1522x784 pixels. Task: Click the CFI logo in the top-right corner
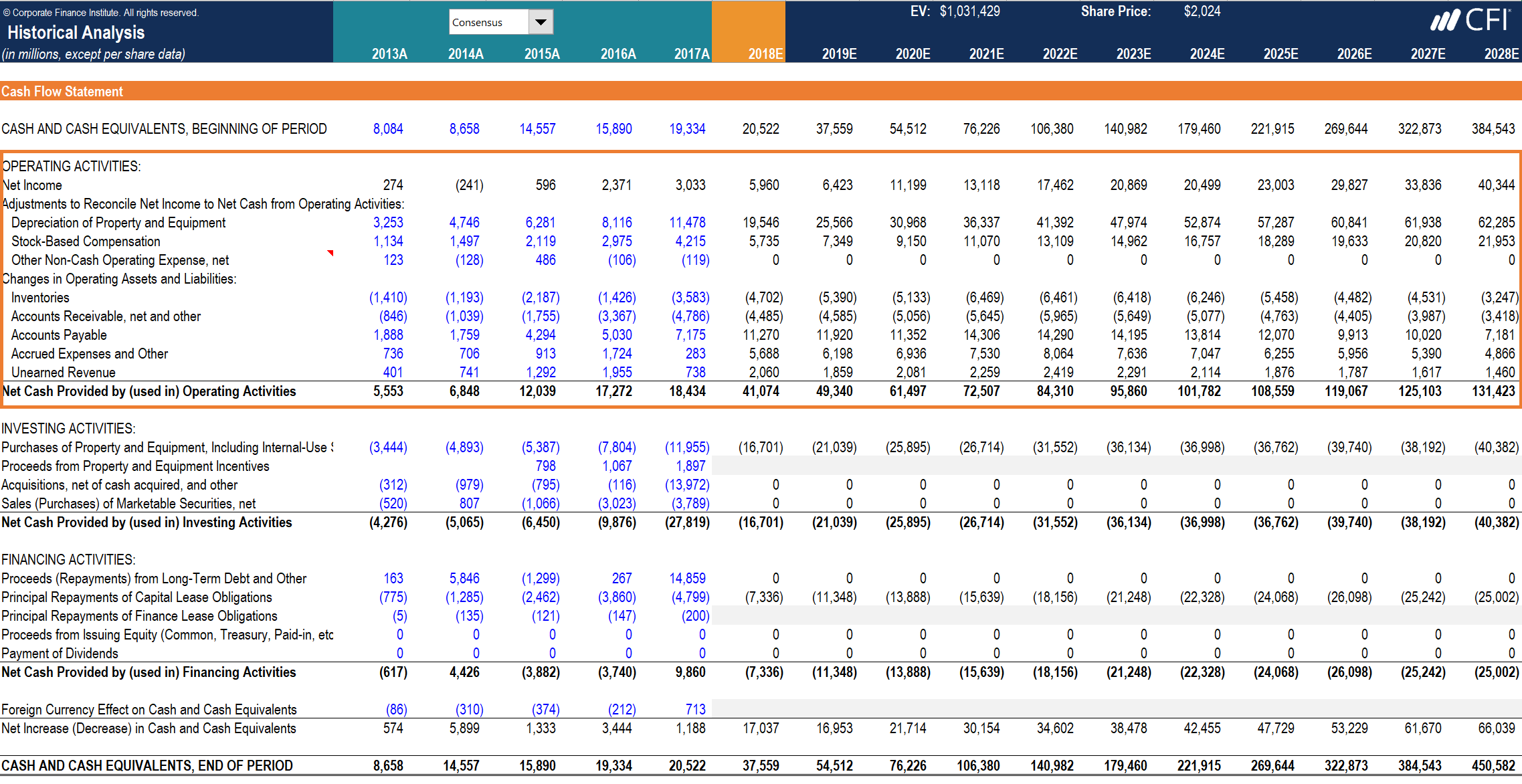[x=1475, y=20]
